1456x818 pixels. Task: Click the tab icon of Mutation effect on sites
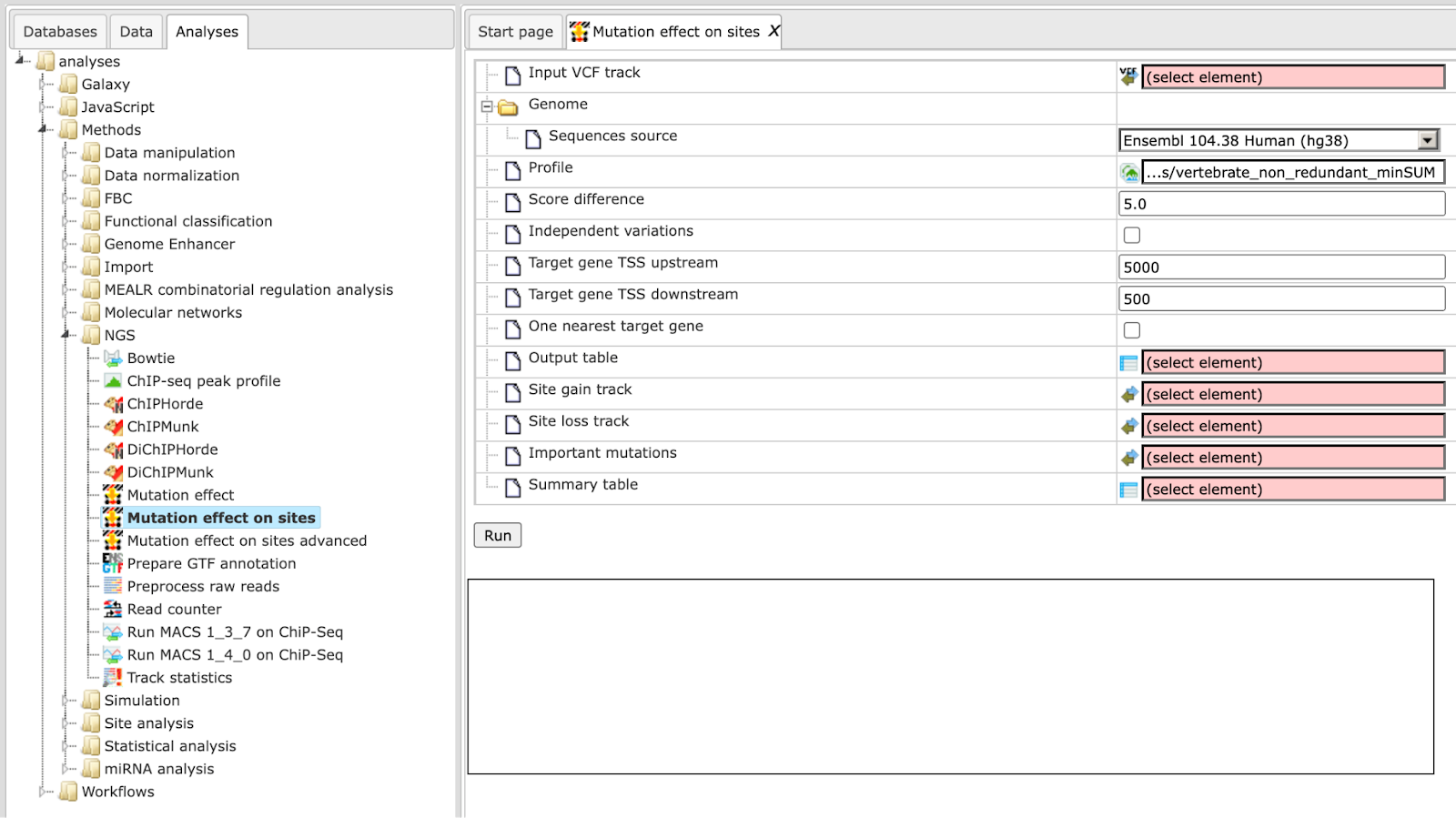click(x=579, y=32)
